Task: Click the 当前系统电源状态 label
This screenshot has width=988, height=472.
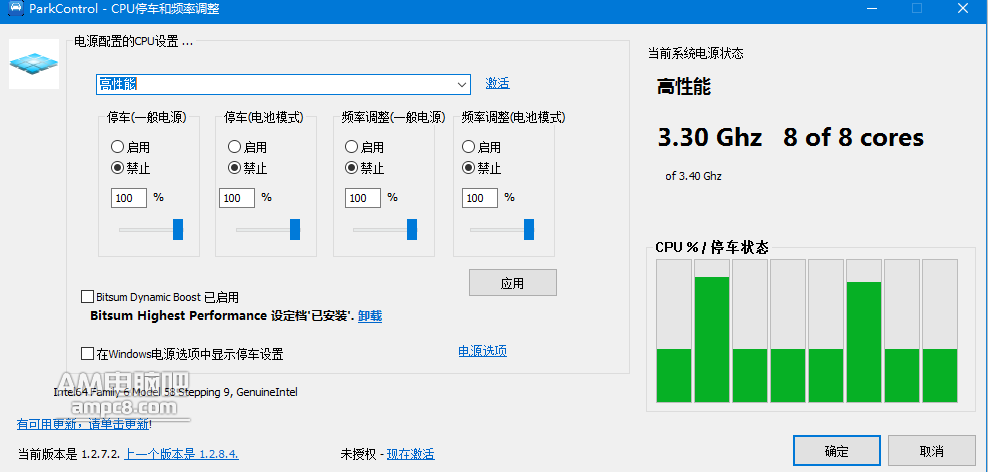Action: point(696,54)
